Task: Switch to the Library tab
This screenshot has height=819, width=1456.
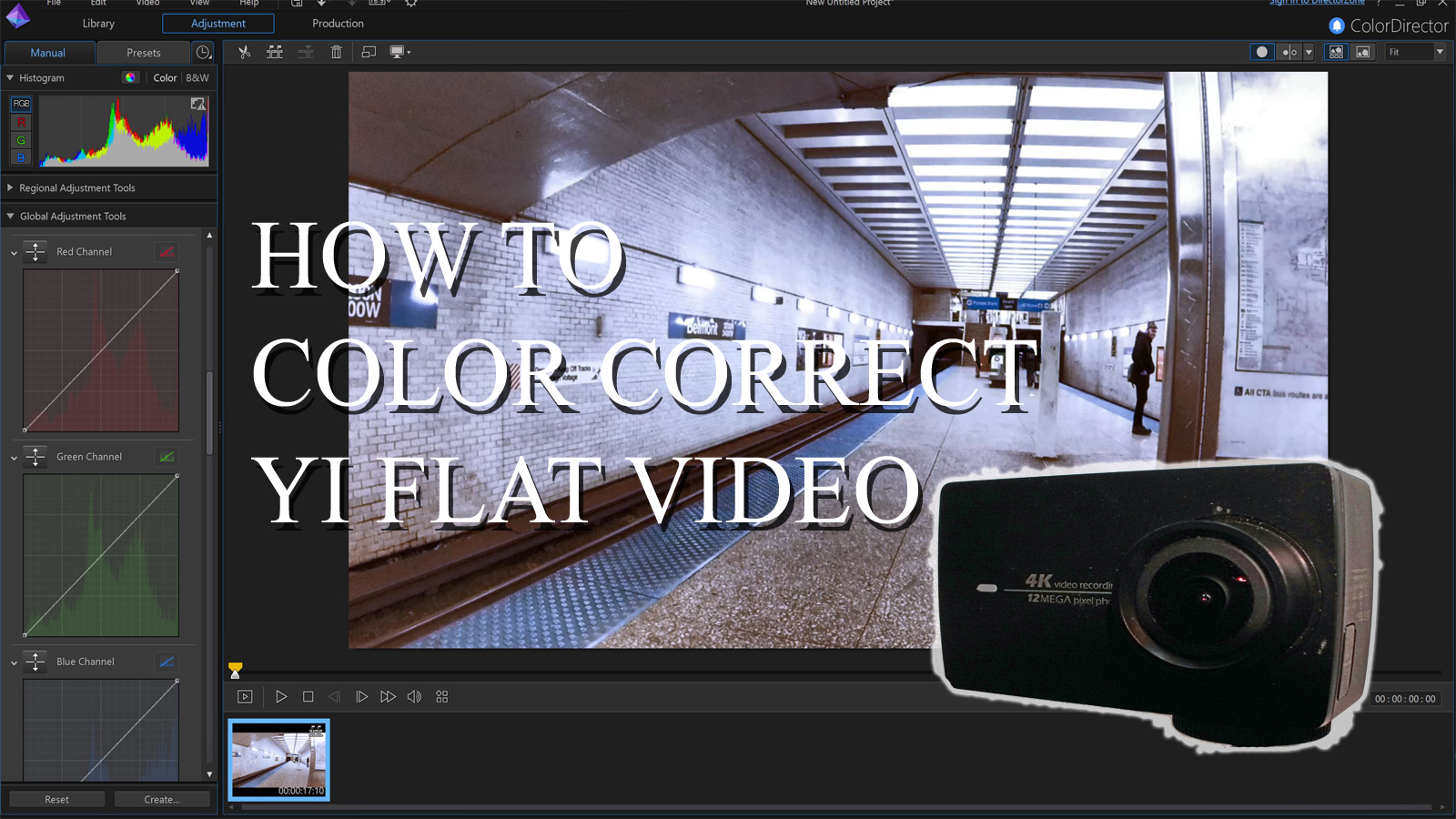Action: tap(97, 23)
